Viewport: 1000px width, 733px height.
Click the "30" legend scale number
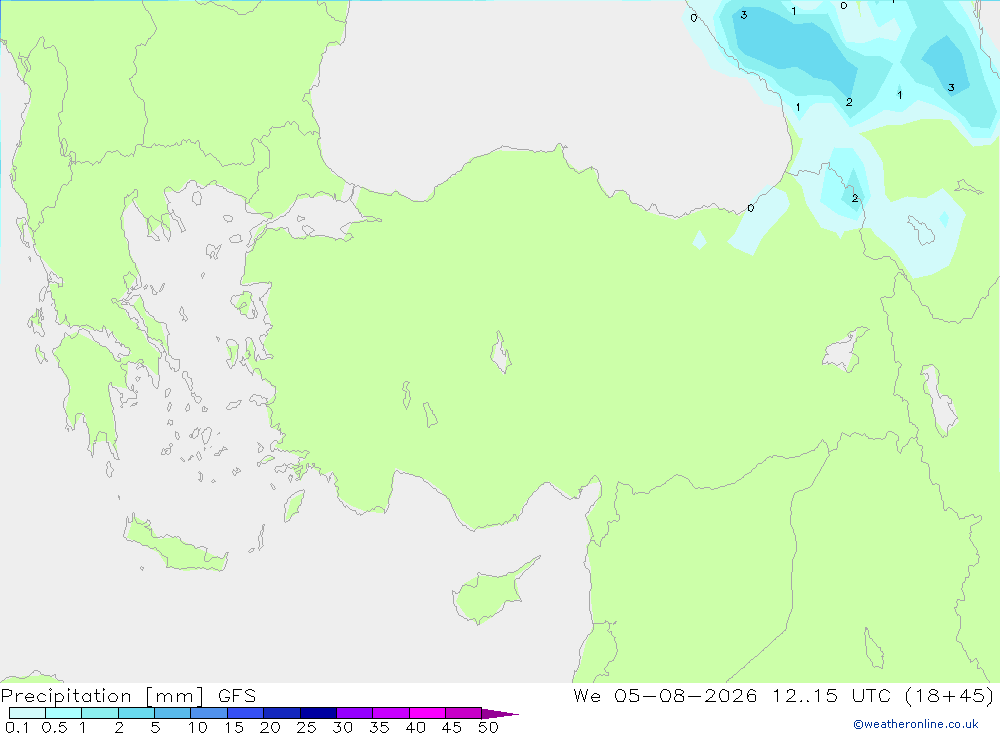(342, 727)
